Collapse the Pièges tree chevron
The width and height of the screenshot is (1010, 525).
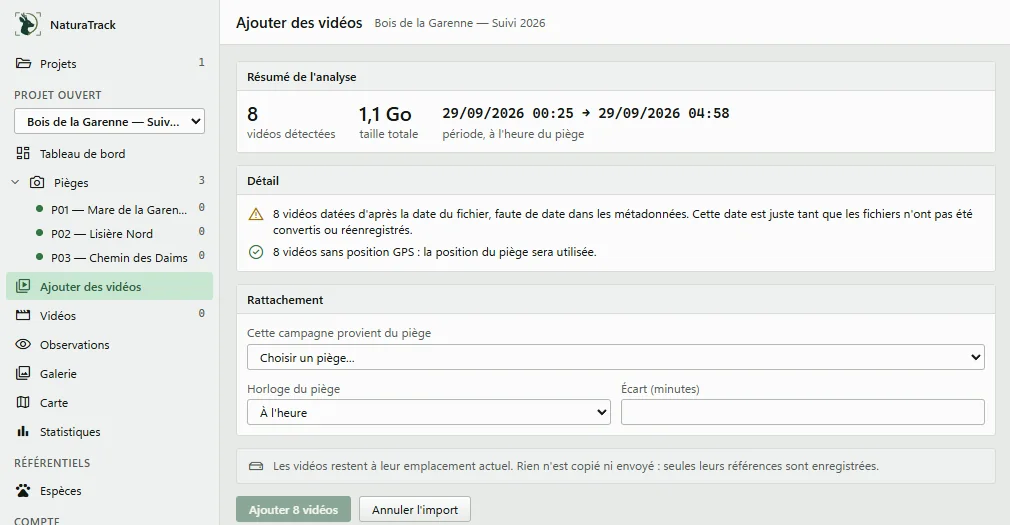[15, 182]
